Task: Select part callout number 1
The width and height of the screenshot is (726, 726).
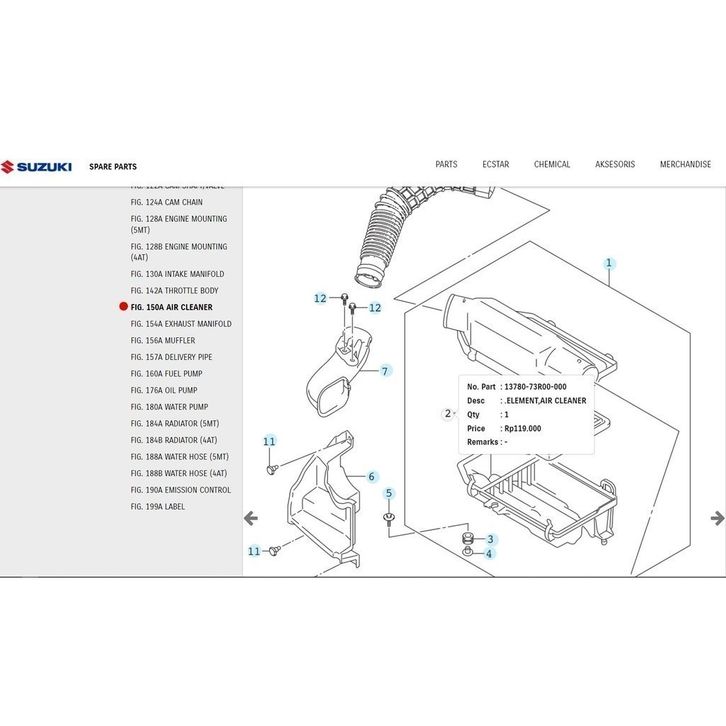Action: pos(608,264)
